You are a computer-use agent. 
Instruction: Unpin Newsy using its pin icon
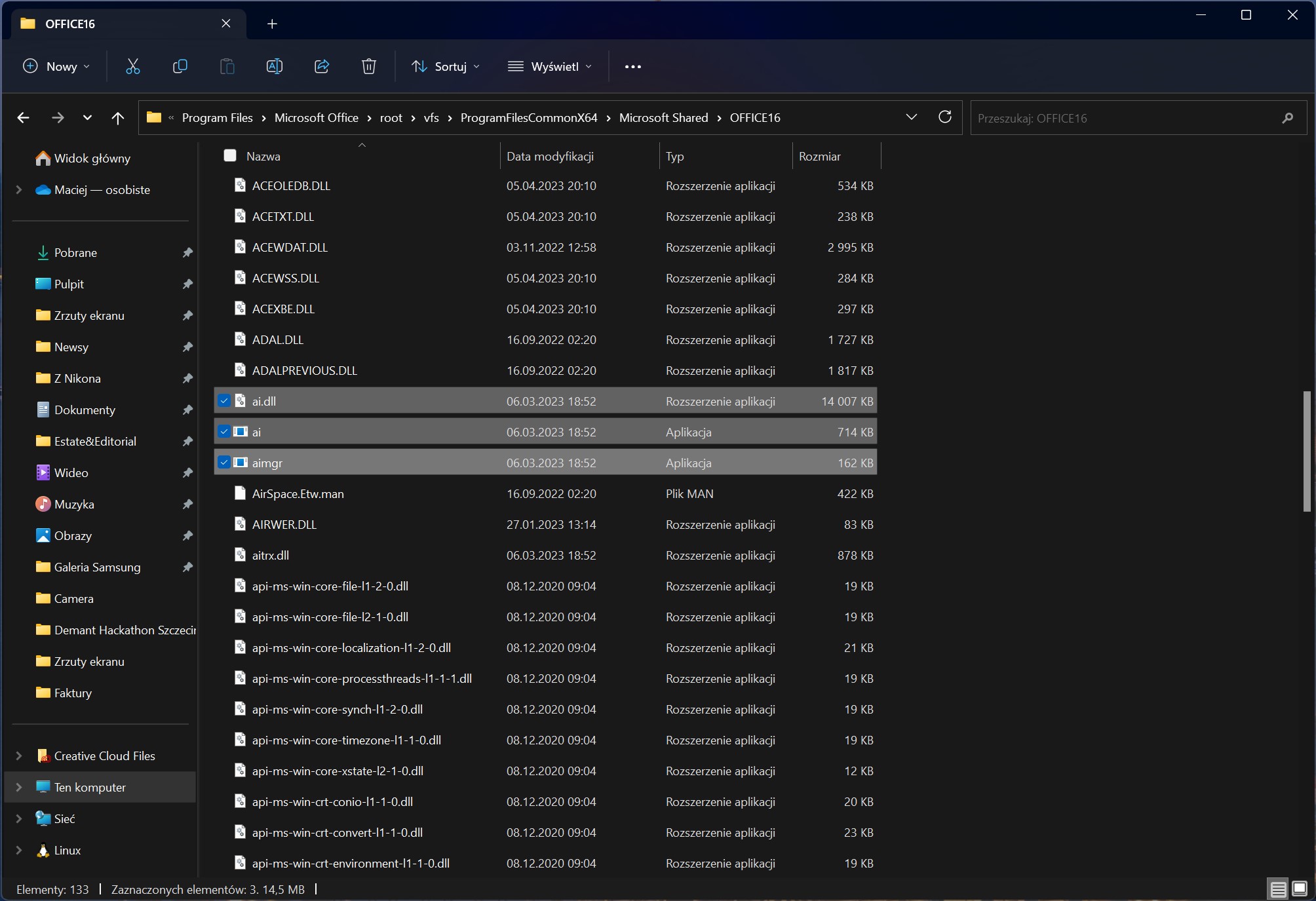(187, 347)
